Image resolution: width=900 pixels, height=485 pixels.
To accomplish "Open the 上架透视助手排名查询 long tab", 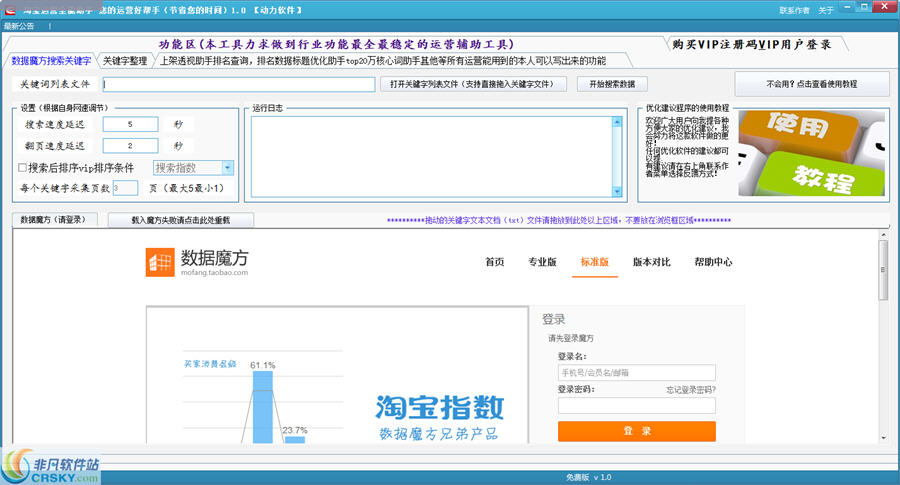I will point(383,61).
